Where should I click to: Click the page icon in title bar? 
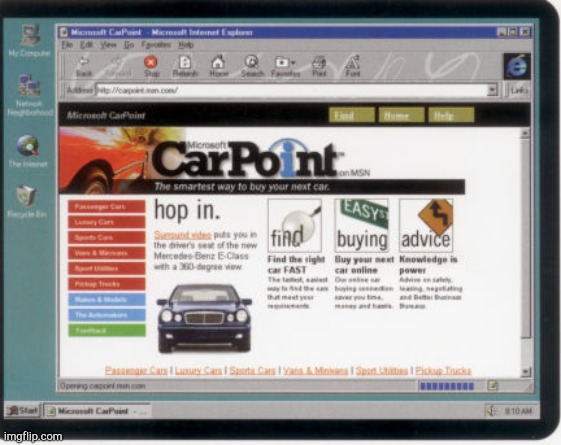click(64, 32)
